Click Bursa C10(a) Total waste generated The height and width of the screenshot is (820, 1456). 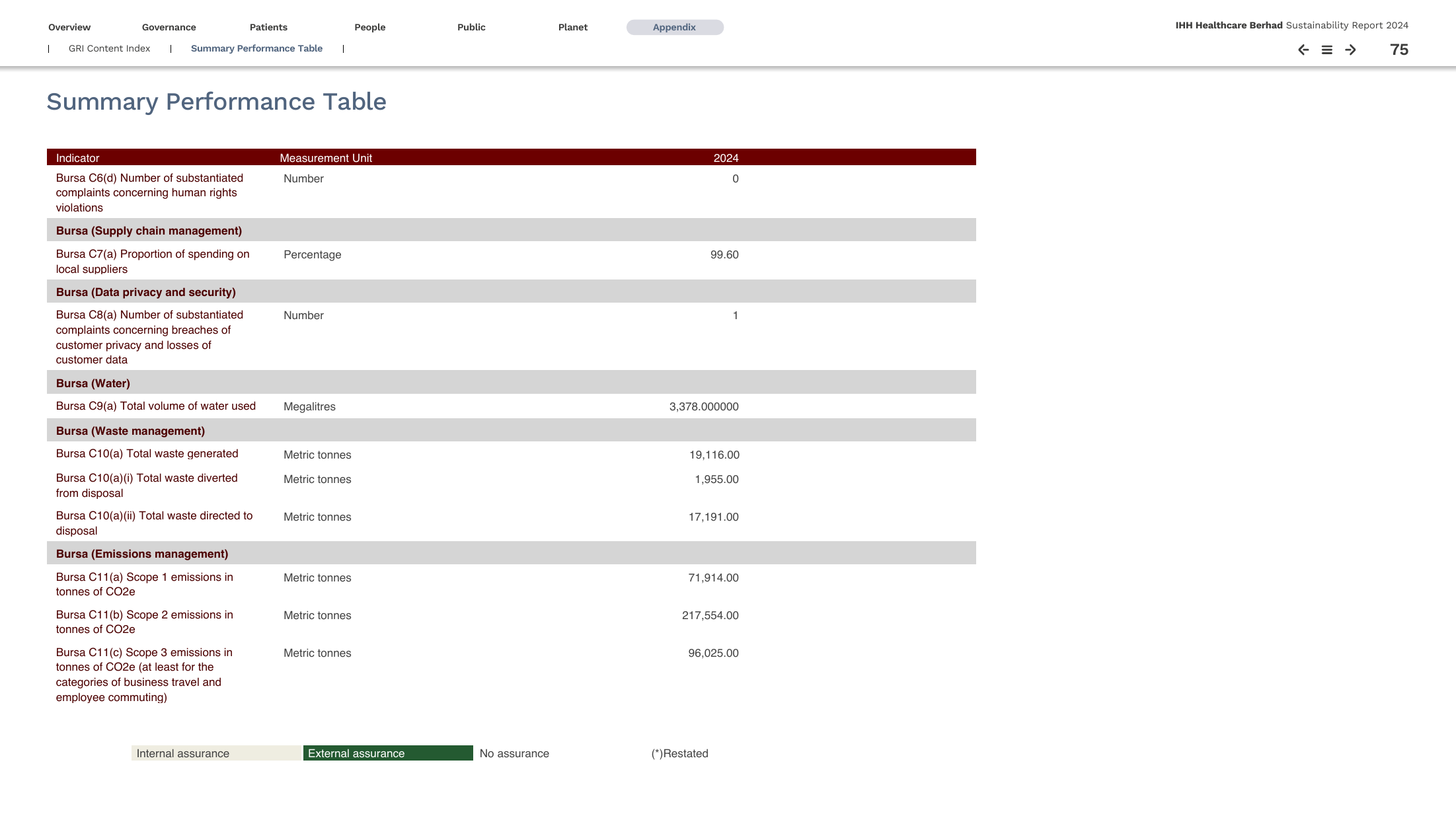pos(147,453)
